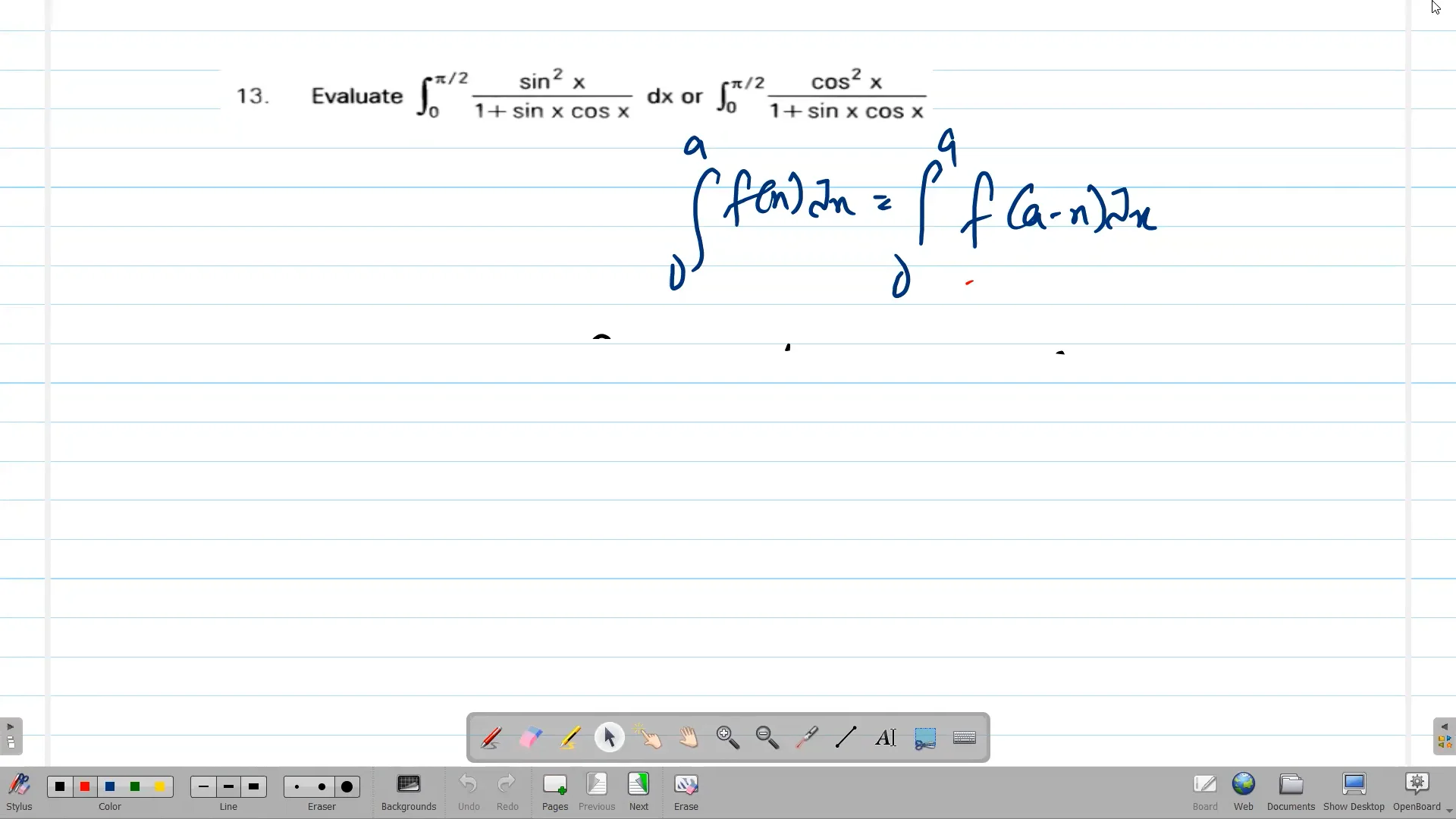
Task: Switch to Web mode
Action: tap(1243, 791)
